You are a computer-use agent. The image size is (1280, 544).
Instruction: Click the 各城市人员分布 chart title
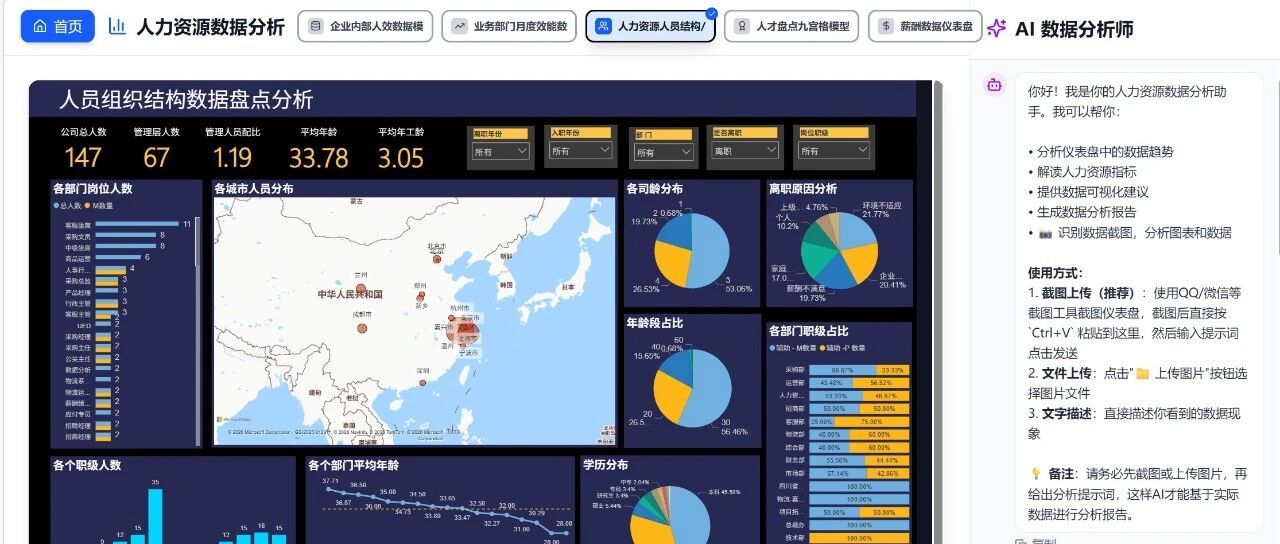(254, 188)
